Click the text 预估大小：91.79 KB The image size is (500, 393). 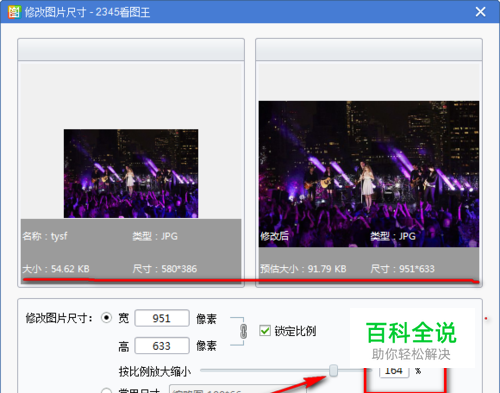click(x=303, y=269)
